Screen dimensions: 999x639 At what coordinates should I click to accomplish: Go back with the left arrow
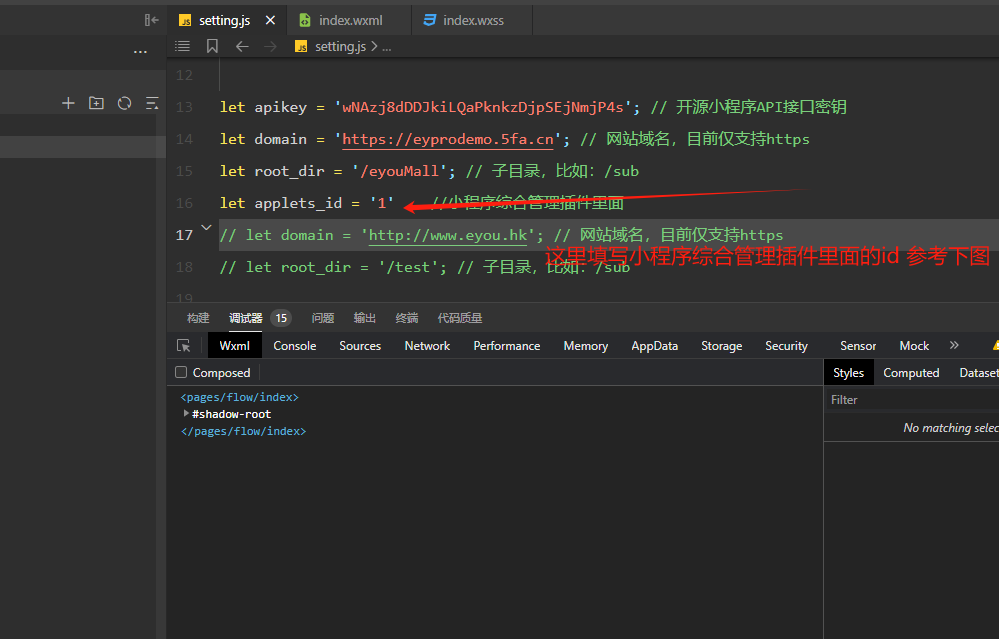(242, 46)
